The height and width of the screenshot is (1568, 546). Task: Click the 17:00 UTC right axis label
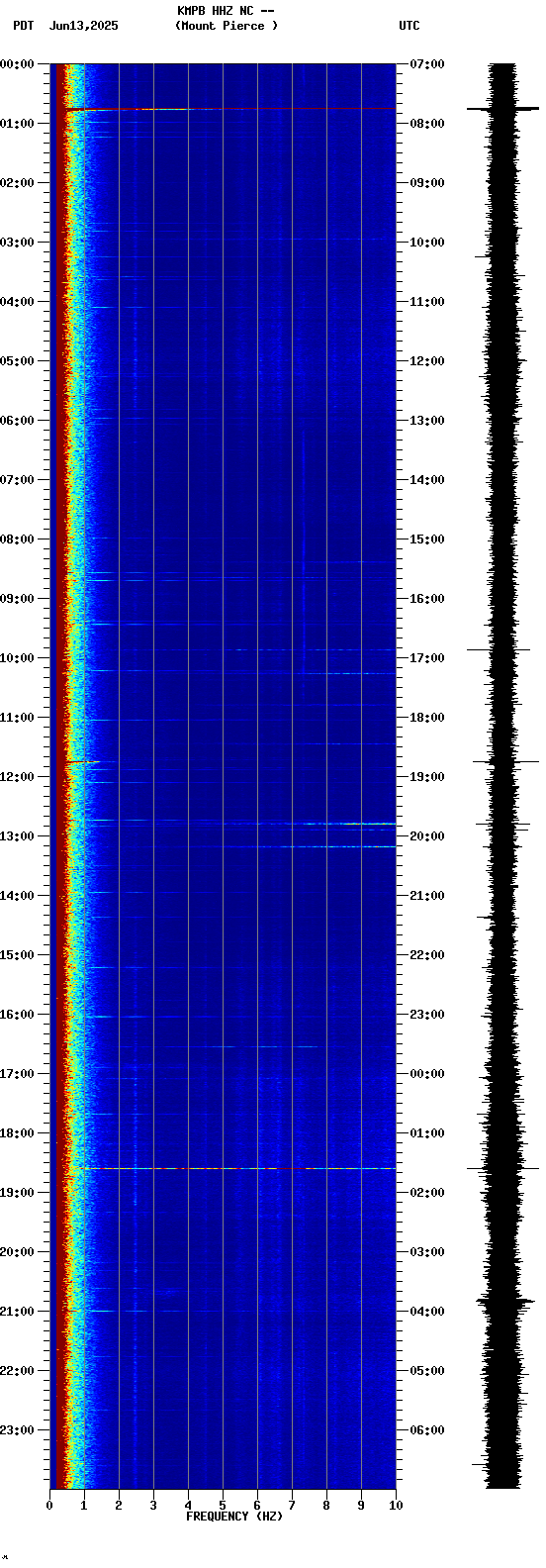point(427,658)
